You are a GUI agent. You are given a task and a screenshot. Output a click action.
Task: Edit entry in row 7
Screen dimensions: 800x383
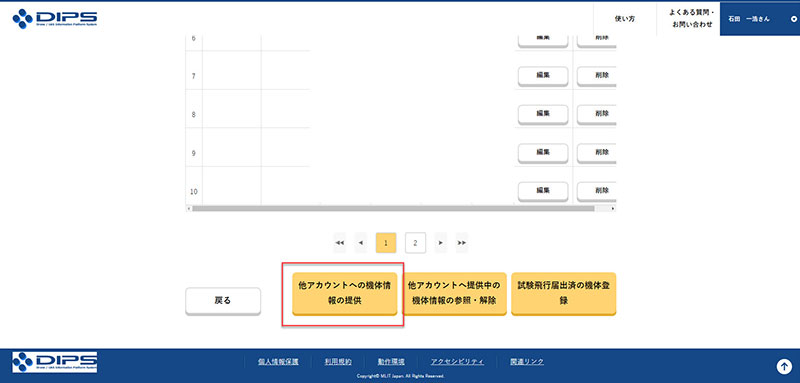543,76
